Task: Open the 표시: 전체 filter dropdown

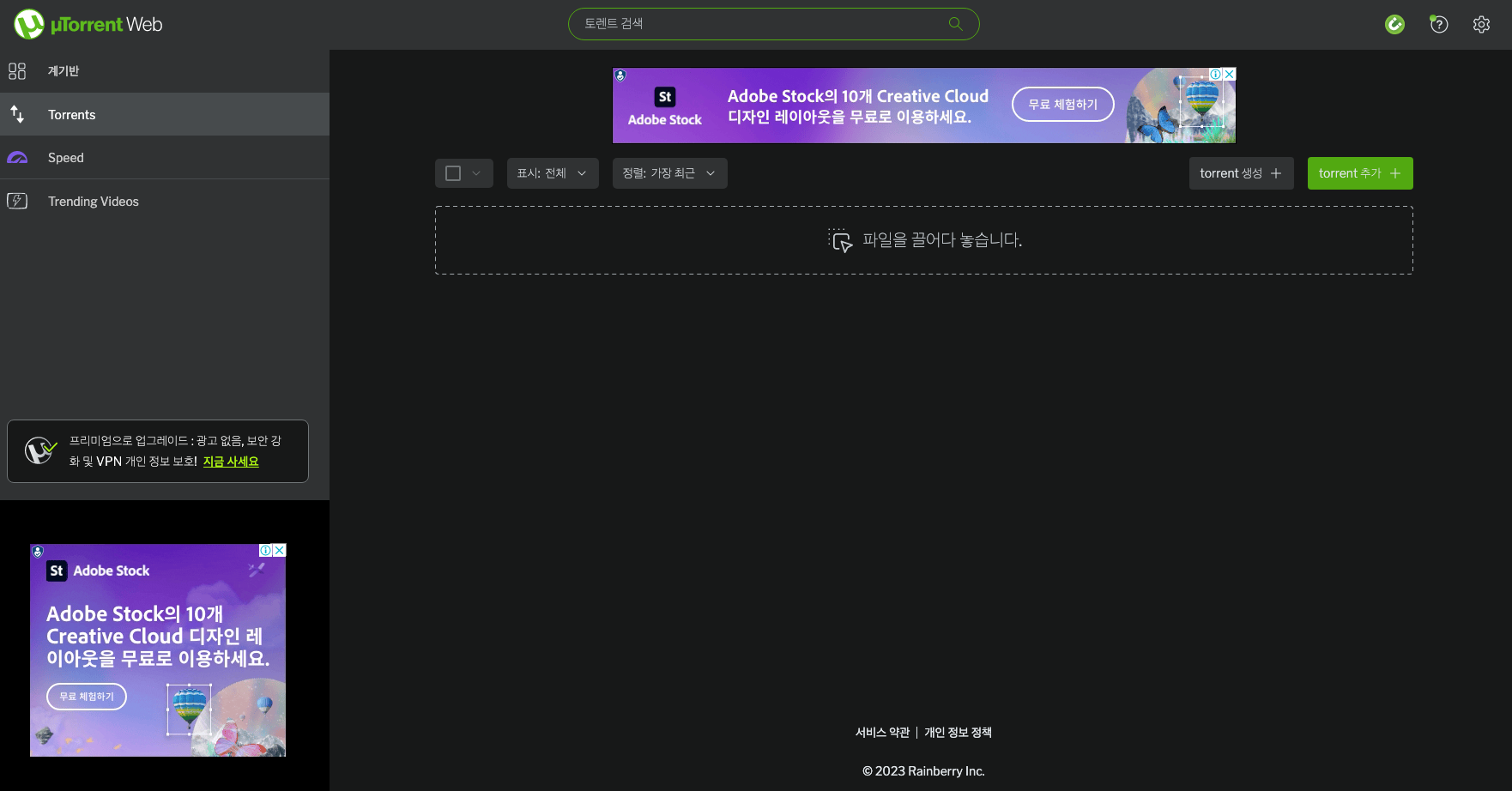Action: click(x=553, y=173)
